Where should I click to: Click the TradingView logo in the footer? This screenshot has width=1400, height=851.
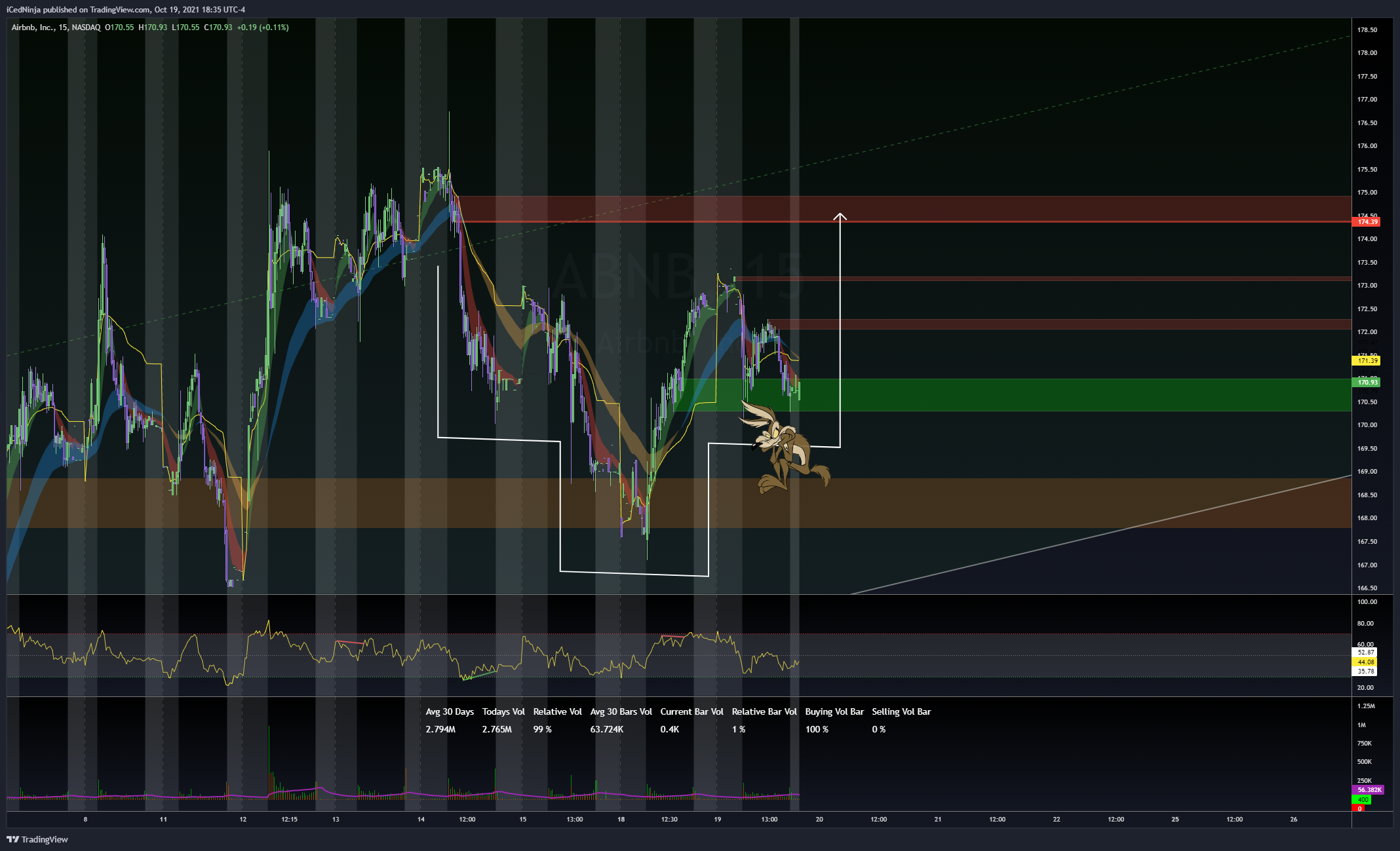coord(37,839)
